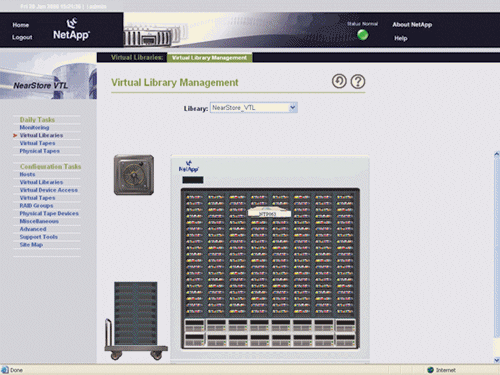Select the first tape drive in bottom row
Image resolution: width=500 pixels, height=375 pixels.
click(195, 340)
